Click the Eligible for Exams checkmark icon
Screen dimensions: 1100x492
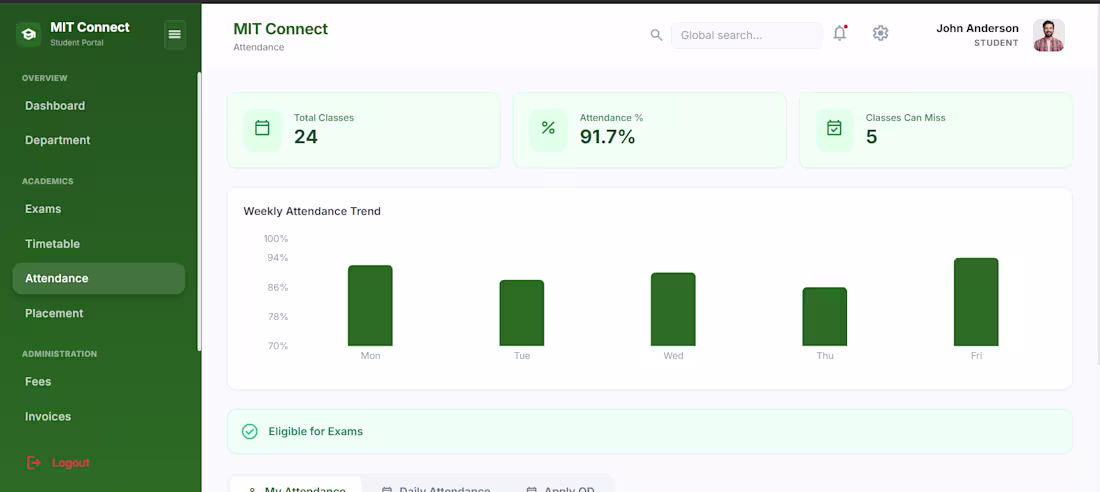[250, 432]
